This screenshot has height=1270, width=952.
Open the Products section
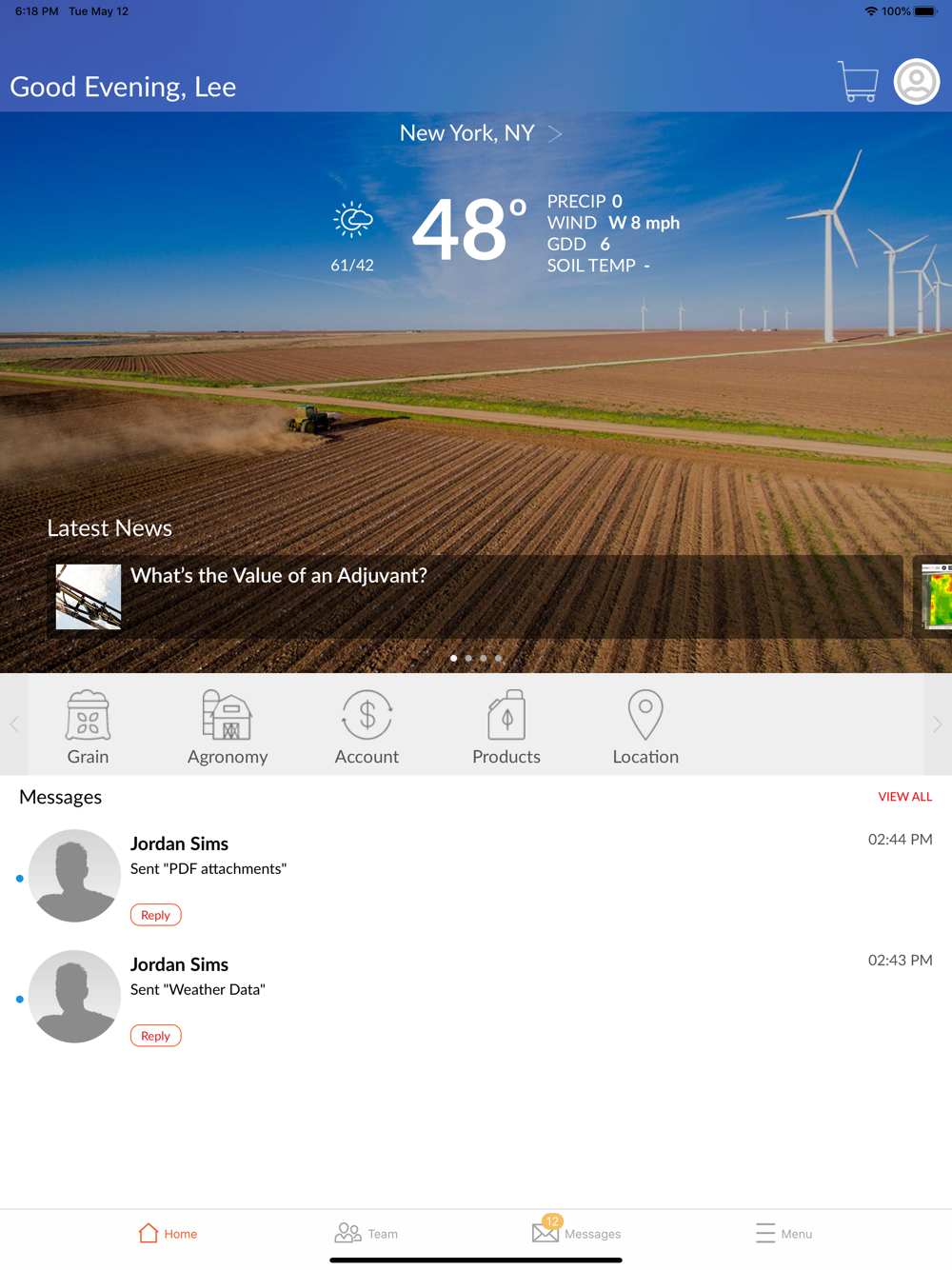pos(506,727)
